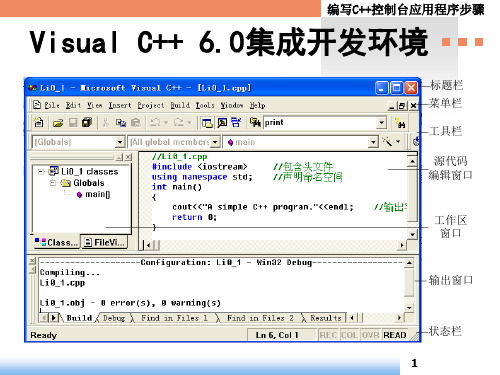Click the Save diskette icon
This screenshot has width=500, height=375.
(73, 123)
